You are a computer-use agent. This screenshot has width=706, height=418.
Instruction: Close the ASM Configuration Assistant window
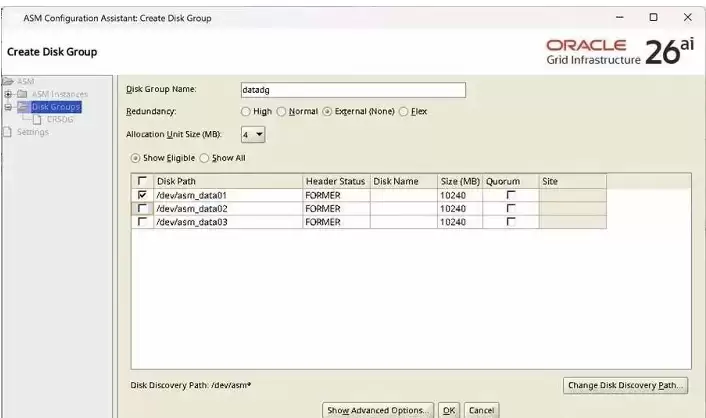point(688,18)
